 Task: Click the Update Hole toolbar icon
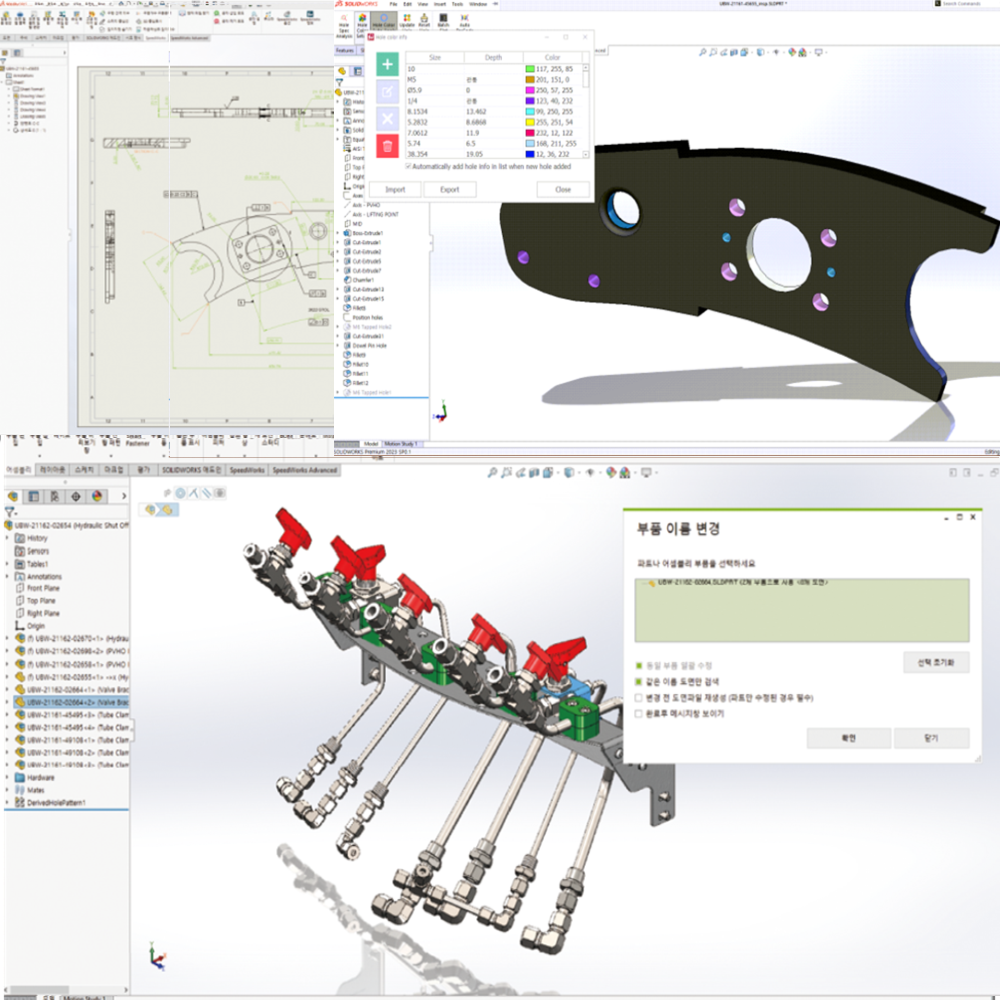click(x=407, y=23)
